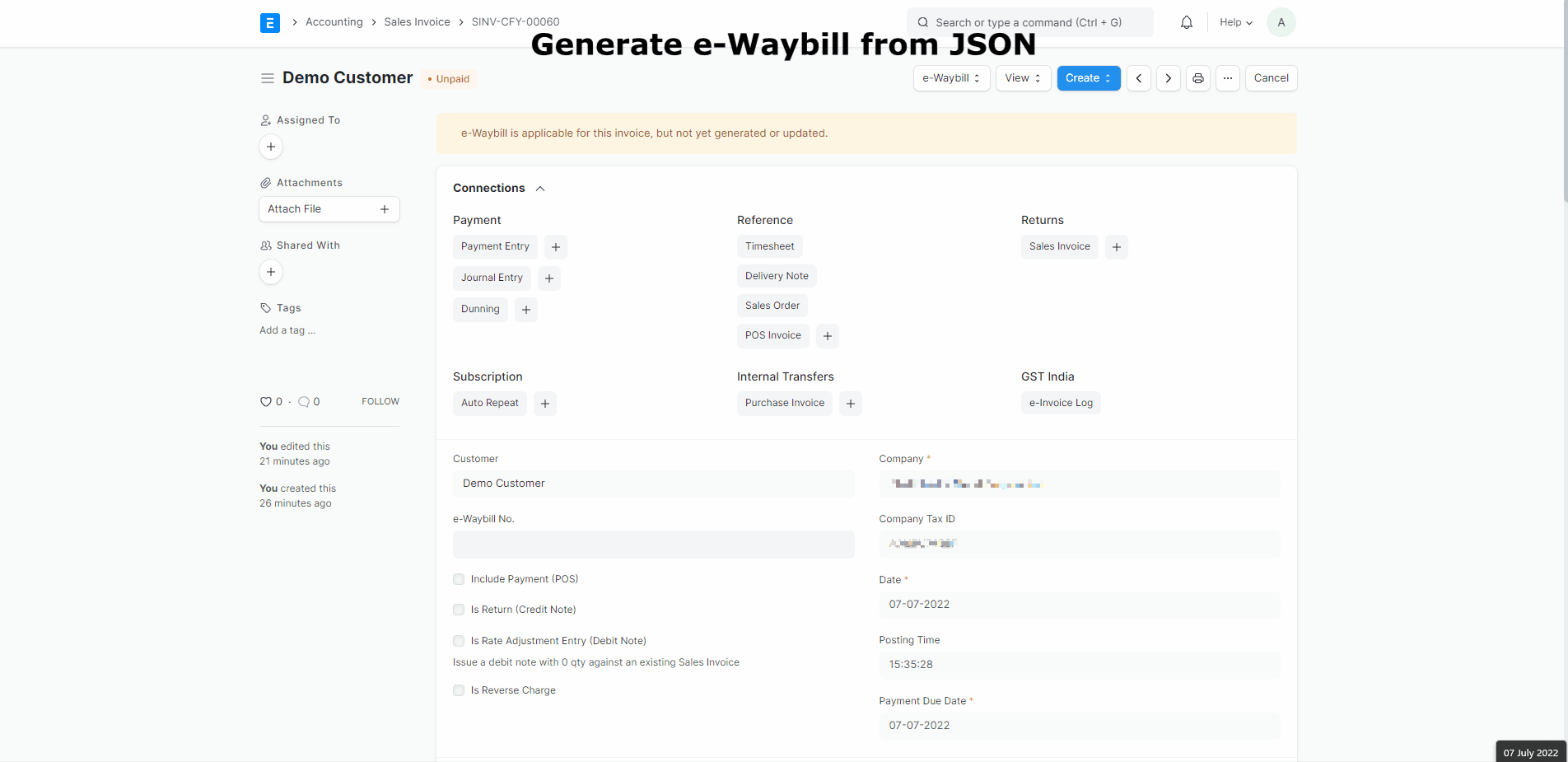This screenshot has width=1568, height=762.
Task: Click the FOLLOW link
Action: 380,402
